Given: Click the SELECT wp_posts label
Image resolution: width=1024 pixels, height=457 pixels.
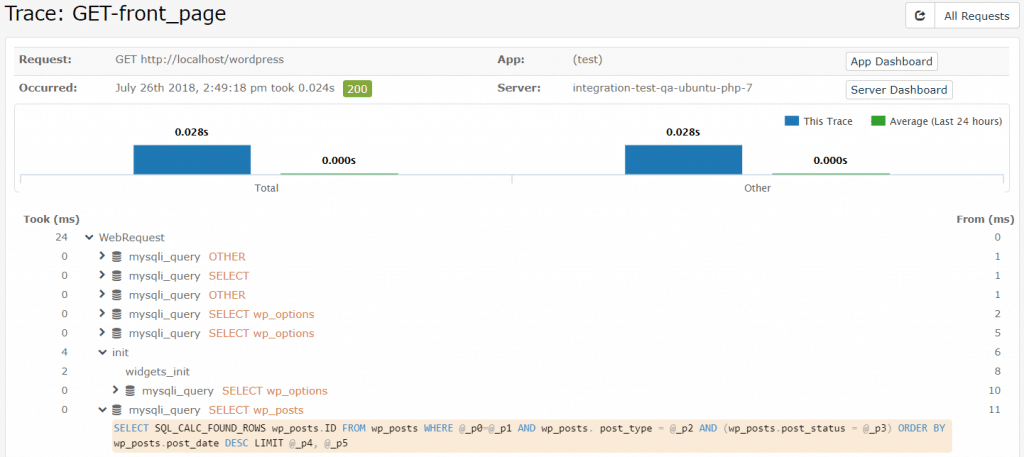Looking at the screenshot, I should pyautogui.click(x=256, y=410).
